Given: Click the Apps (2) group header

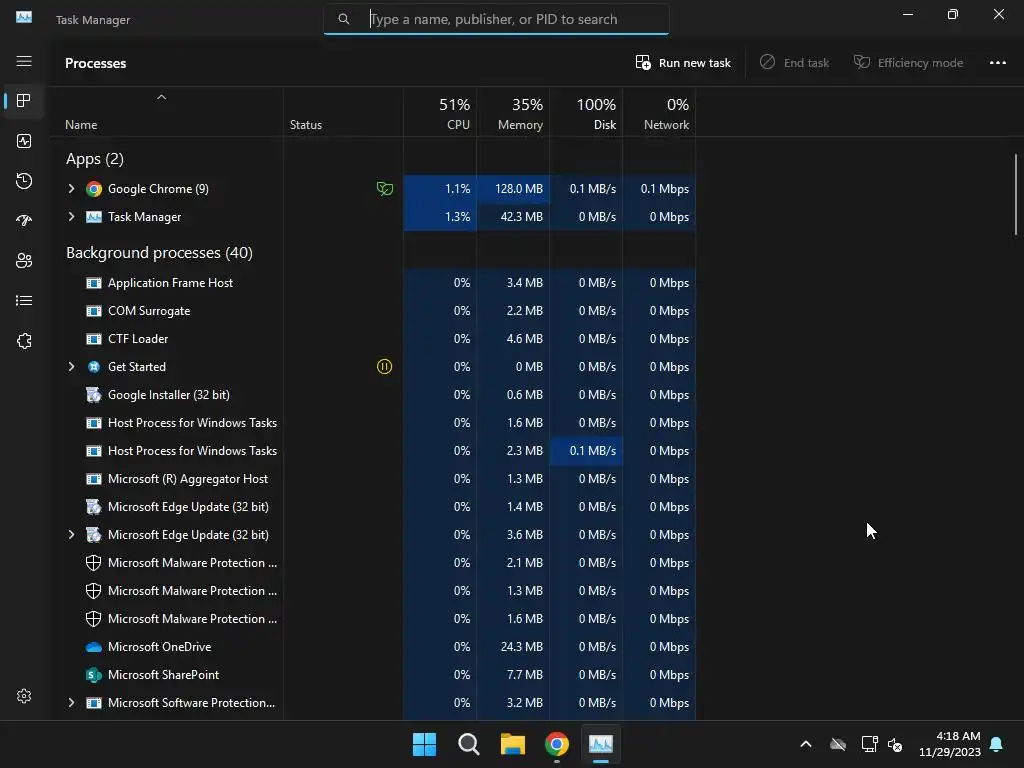Looking at the screenshot, I should point(95,159).
